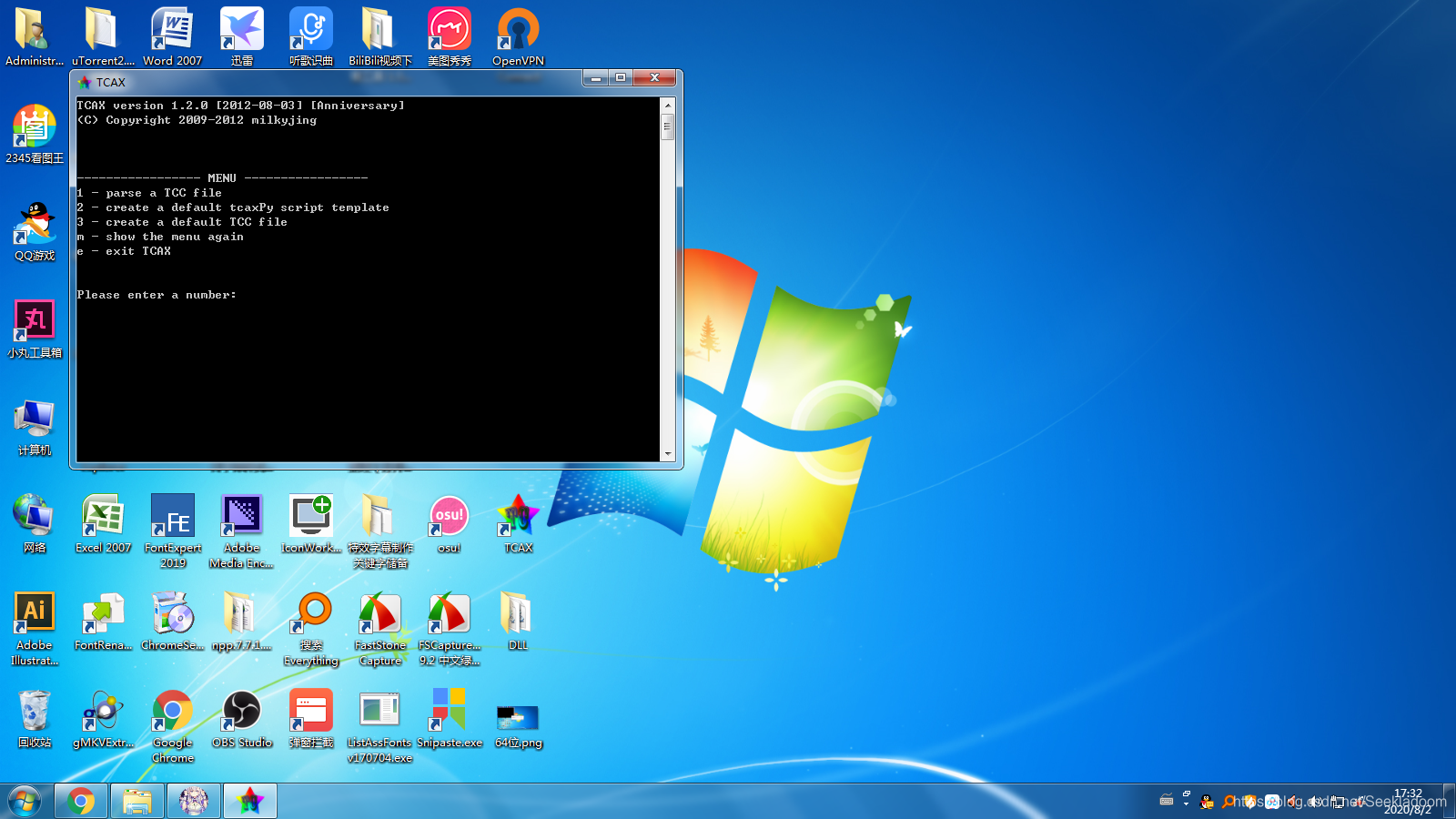The image size is (1456, 819).
Task: Select the IconWorkshop desktop icon
Action: (x=311, y=523)
